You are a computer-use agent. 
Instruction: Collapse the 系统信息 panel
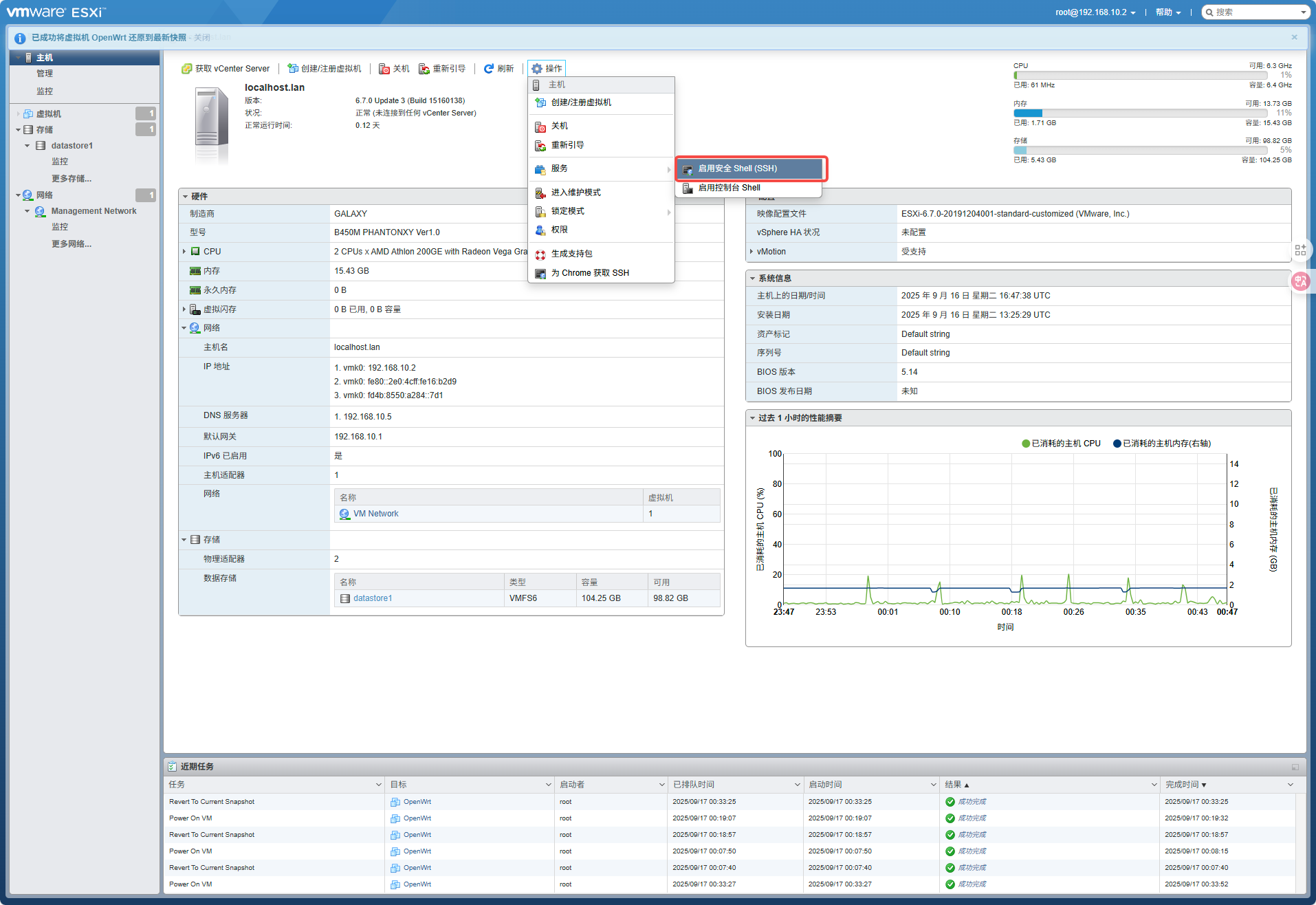coord(753,279)
